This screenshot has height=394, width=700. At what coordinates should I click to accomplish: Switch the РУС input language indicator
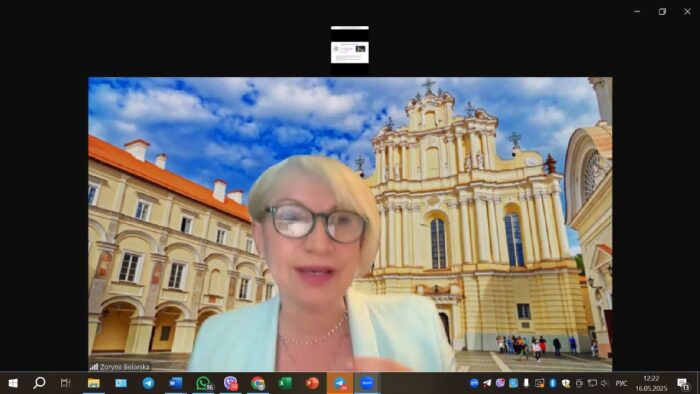coord(621,383)
